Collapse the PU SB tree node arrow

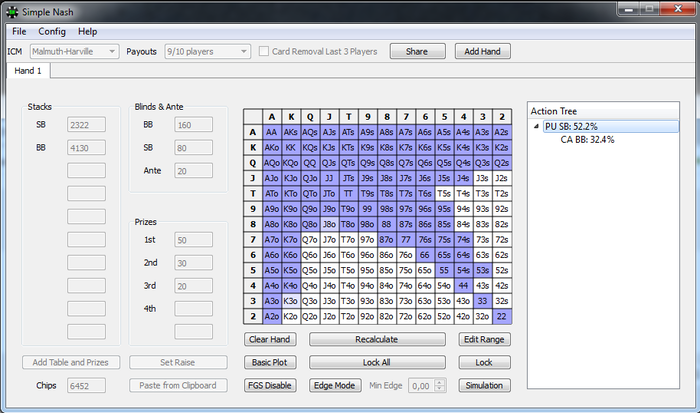click(536, 126)
